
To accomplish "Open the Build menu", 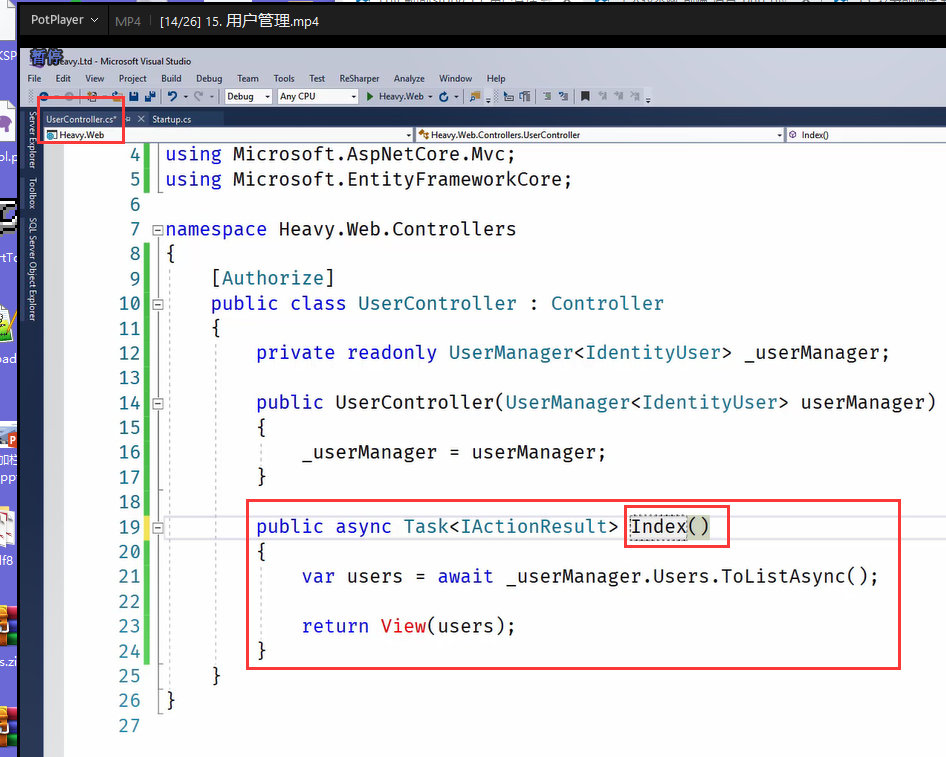I will point(171,78).
